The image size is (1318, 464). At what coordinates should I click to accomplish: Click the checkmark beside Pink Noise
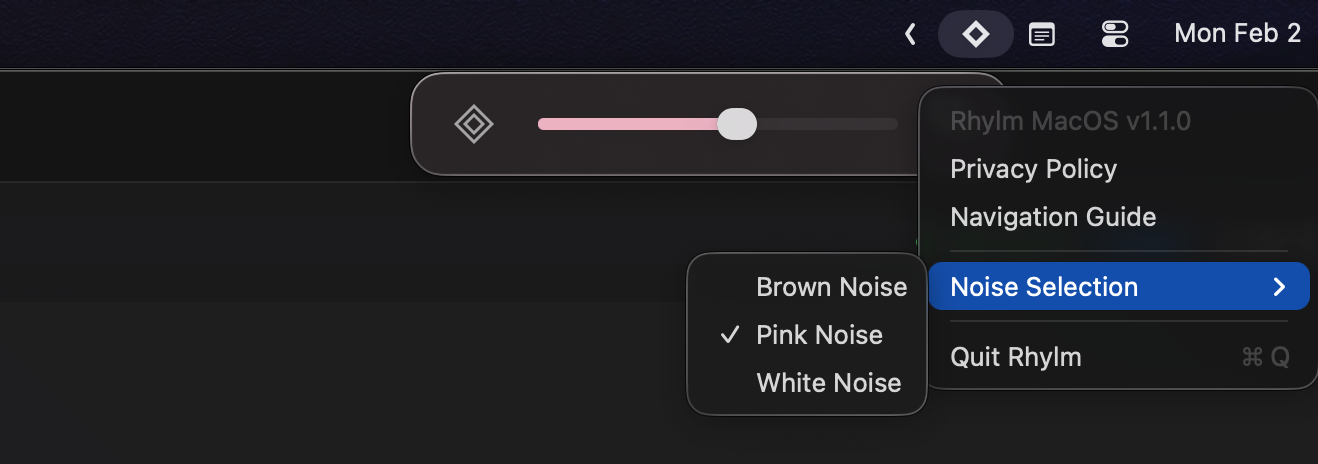click(731, 335)
